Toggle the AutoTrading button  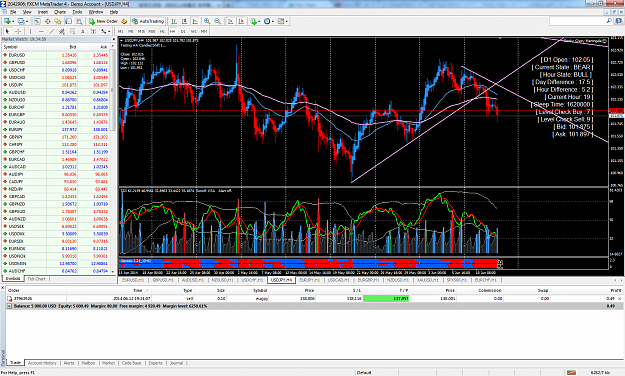[148, 21]
